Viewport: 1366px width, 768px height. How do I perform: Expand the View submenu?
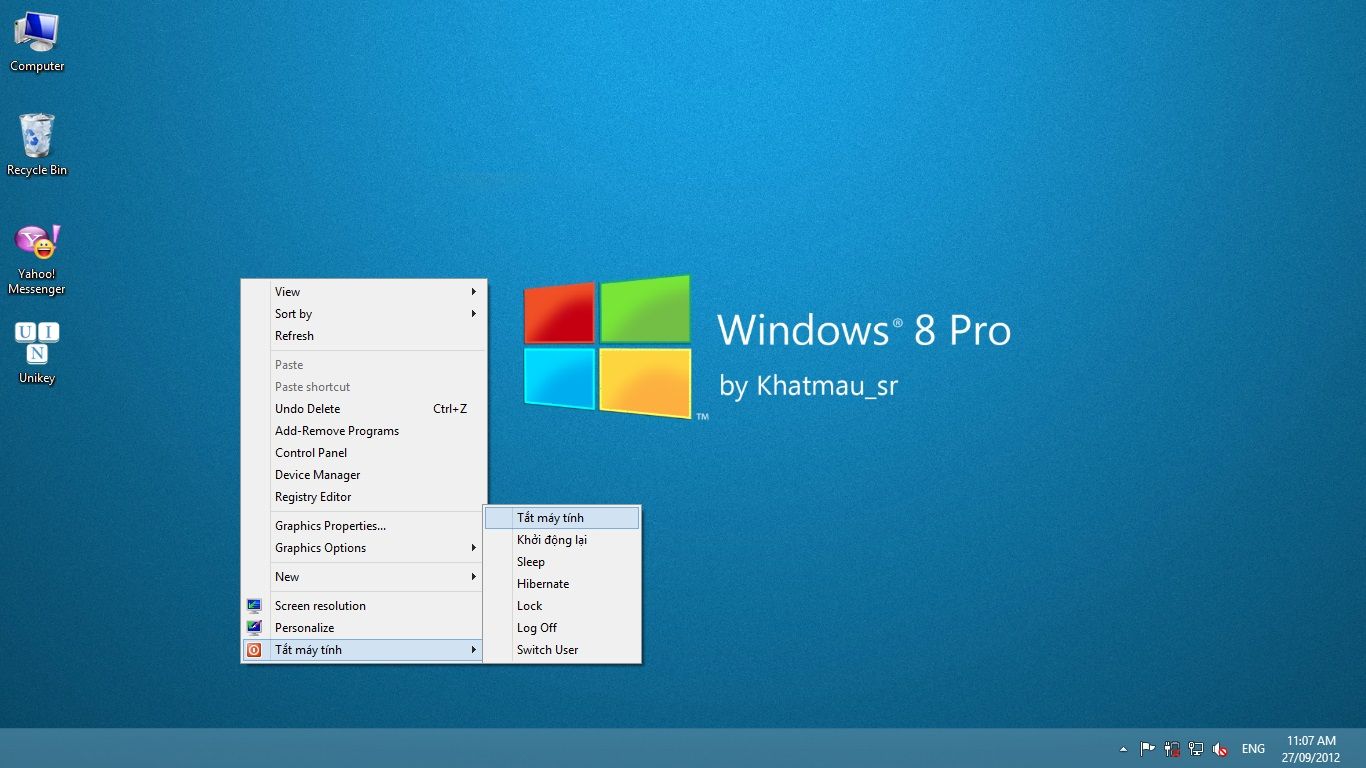(x=364, y=292)
